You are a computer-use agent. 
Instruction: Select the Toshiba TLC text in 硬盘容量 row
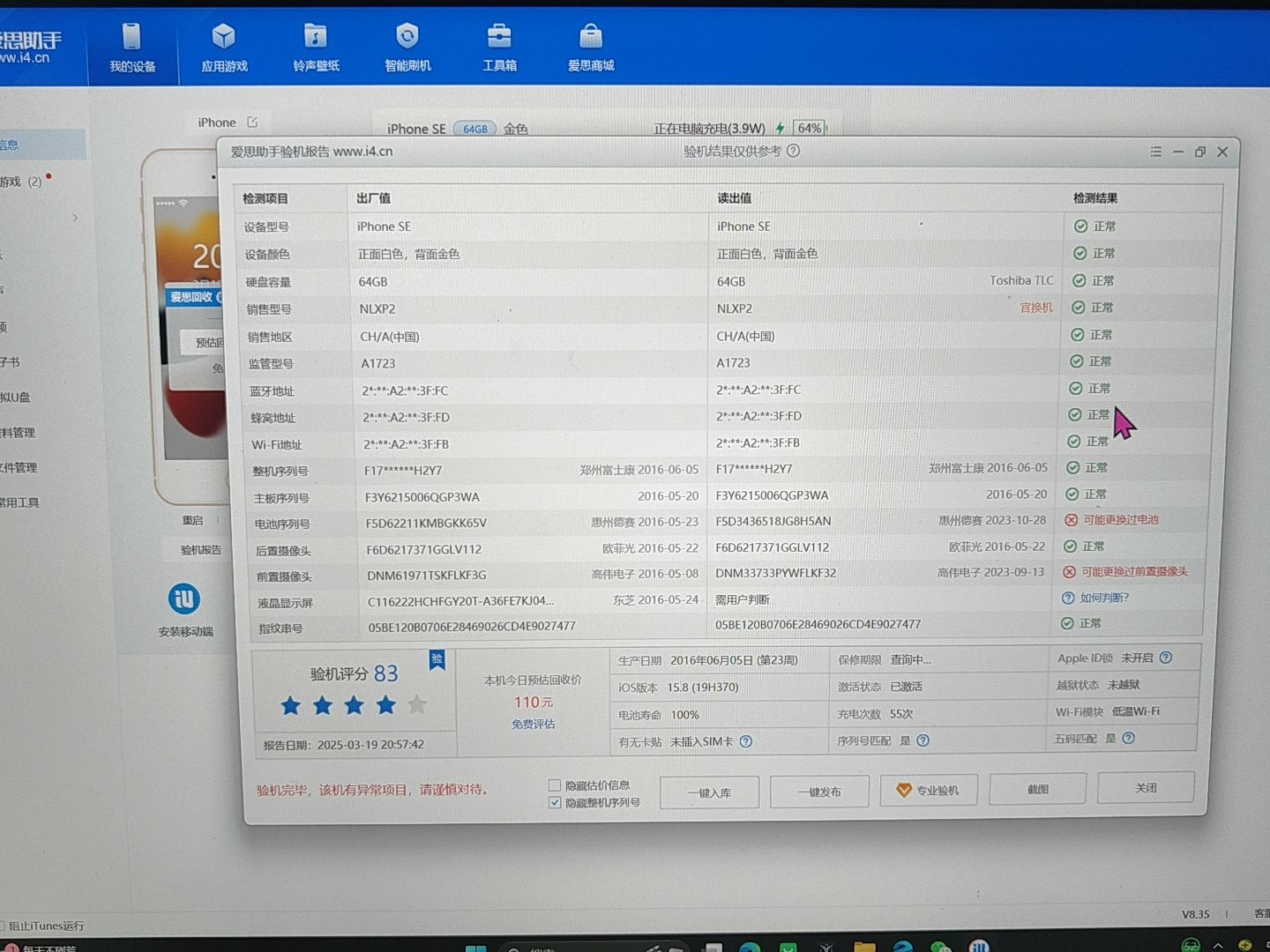pyautogui.click(x=1021, y=280)
